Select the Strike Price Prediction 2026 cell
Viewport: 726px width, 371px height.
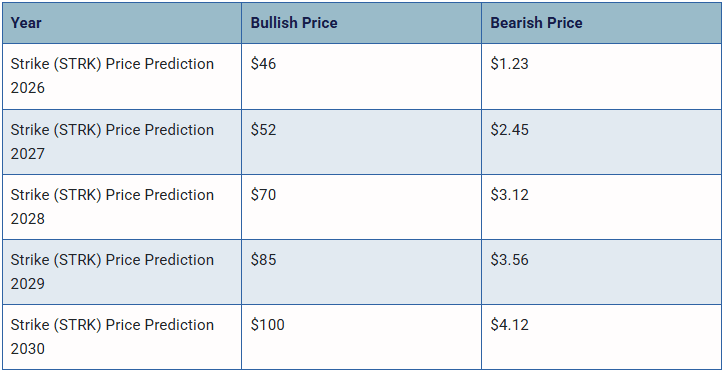coord(122,76)
